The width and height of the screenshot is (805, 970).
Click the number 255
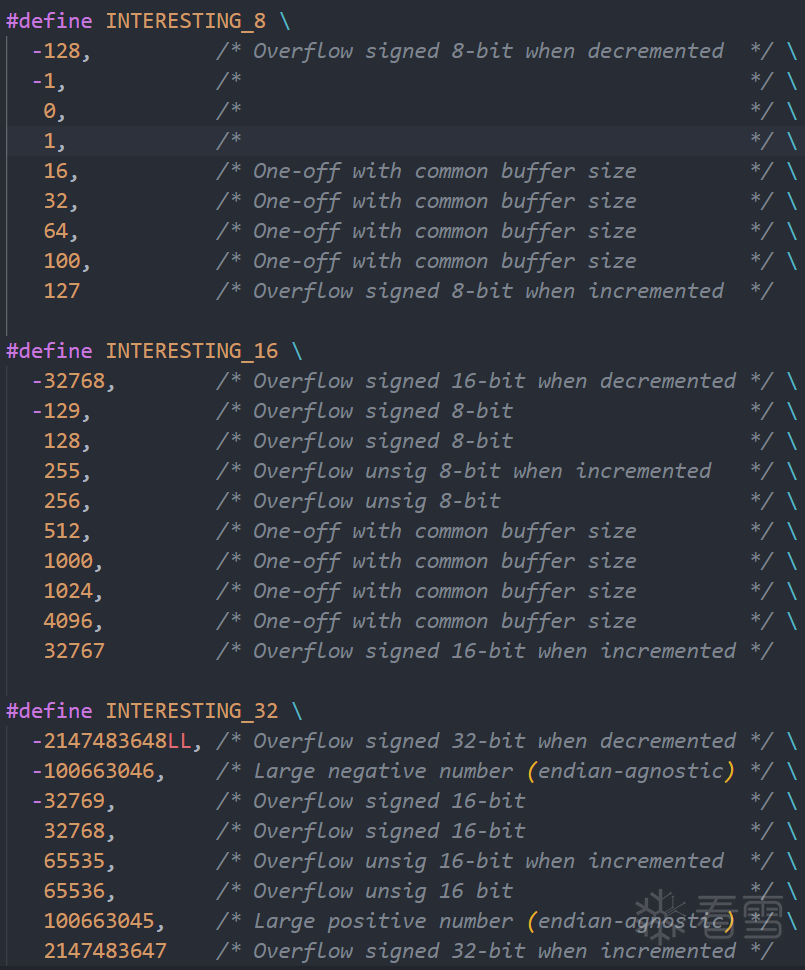(x=61, y=471)
